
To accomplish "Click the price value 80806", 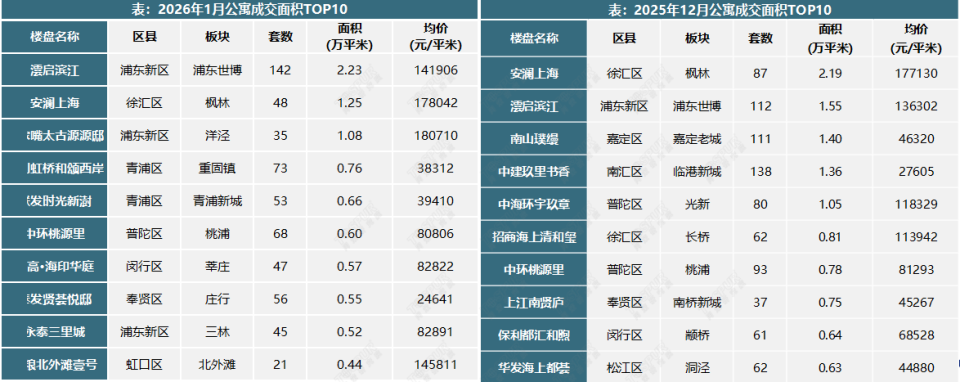I will 435,234.
